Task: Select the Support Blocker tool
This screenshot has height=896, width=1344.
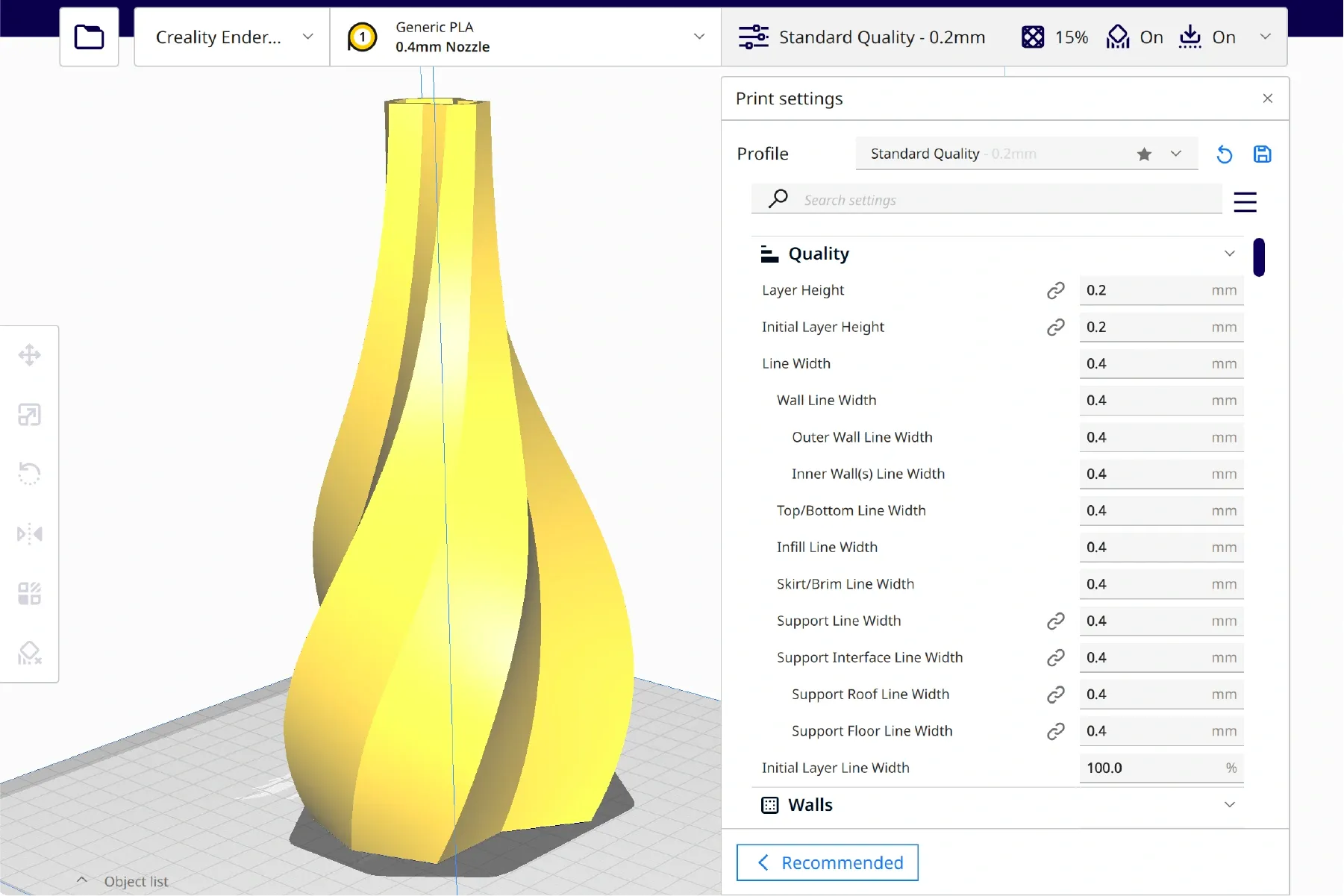Action: click(30, 654)
